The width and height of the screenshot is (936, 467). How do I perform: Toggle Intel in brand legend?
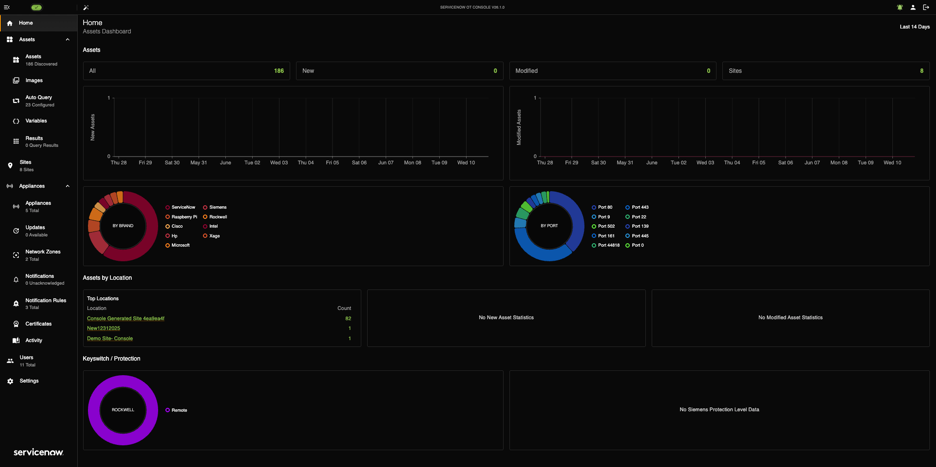(210, 226)
